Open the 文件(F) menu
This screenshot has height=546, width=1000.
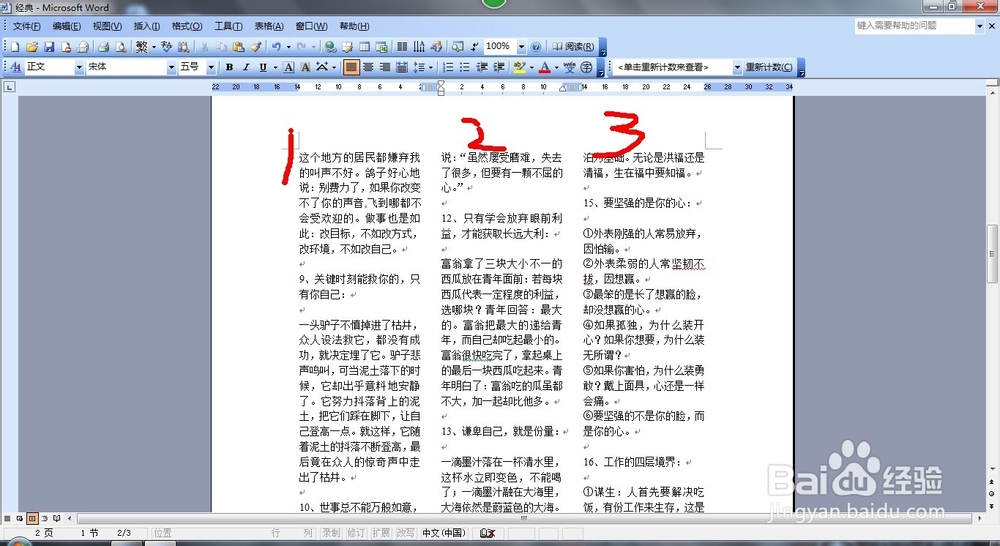coord(26,26)
